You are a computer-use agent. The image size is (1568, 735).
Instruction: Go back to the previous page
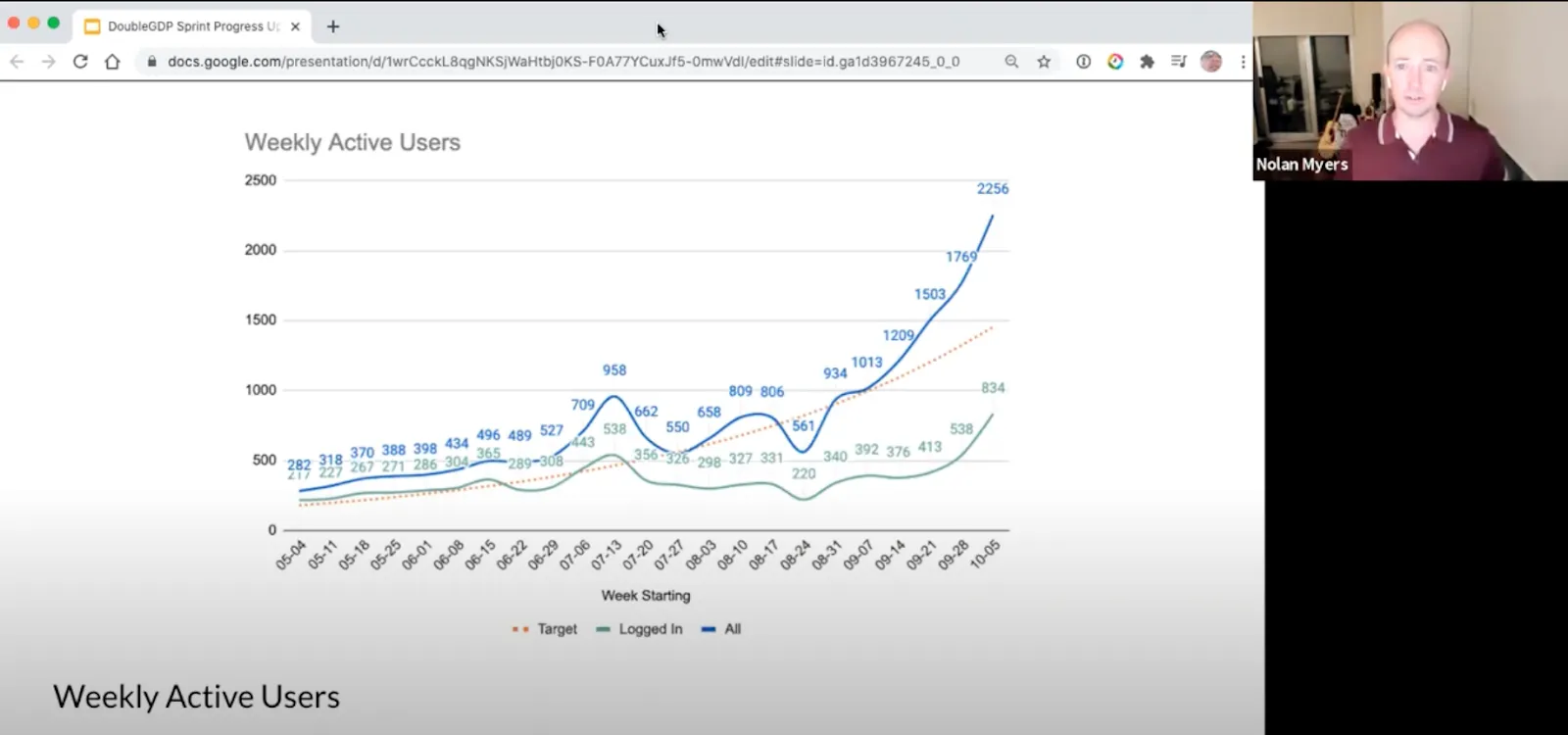coord(17,62)
